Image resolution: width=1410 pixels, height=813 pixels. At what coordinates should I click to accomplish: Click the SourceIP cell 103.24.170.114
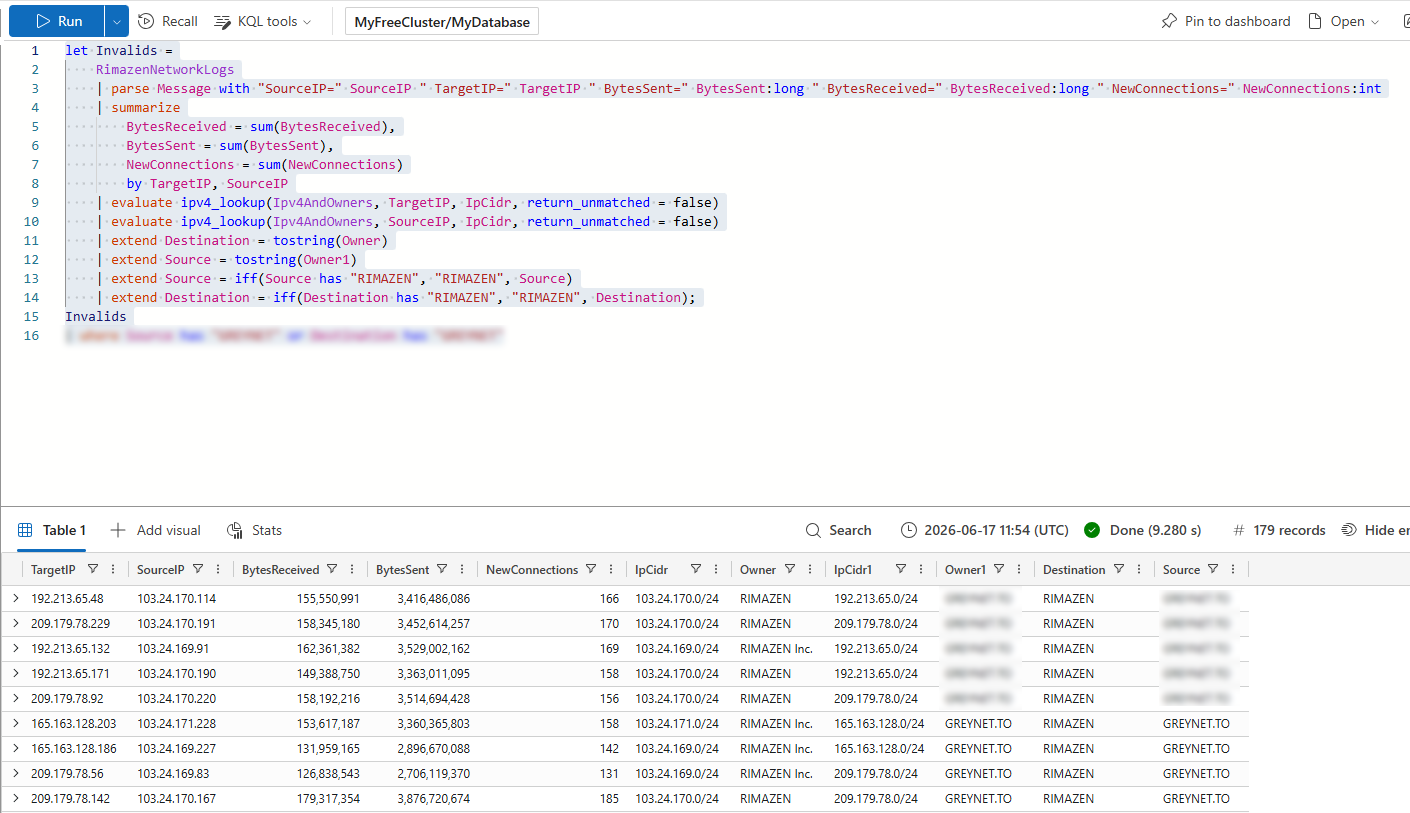click(x=176, y=598)
